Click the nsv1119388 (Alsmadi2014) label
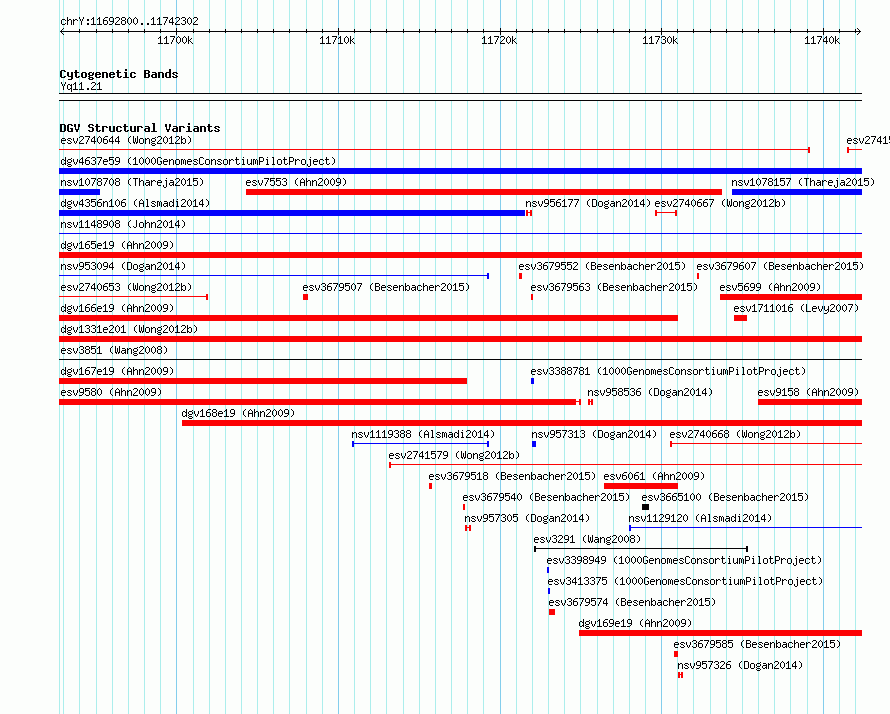The image size is (890, 714). pos(423,434)
